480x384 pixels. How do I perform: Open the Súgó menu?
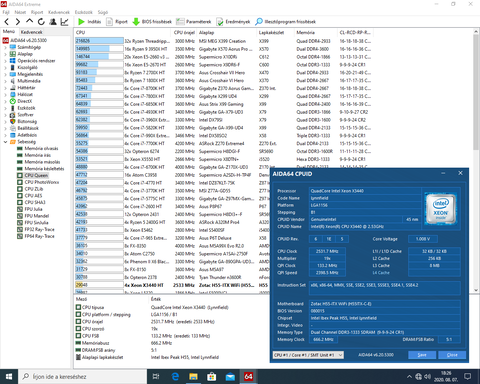[103, 12]
